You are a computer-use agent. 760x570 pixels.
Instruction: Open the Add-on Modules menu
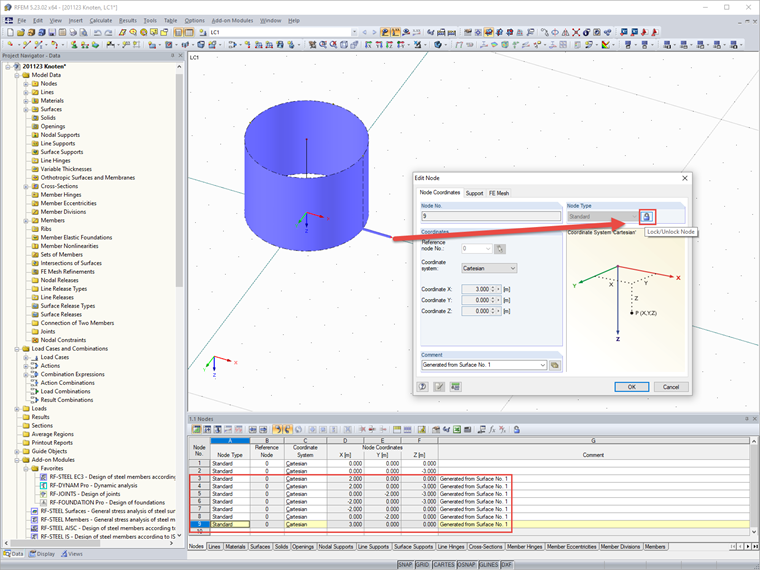tap(232, 20)
